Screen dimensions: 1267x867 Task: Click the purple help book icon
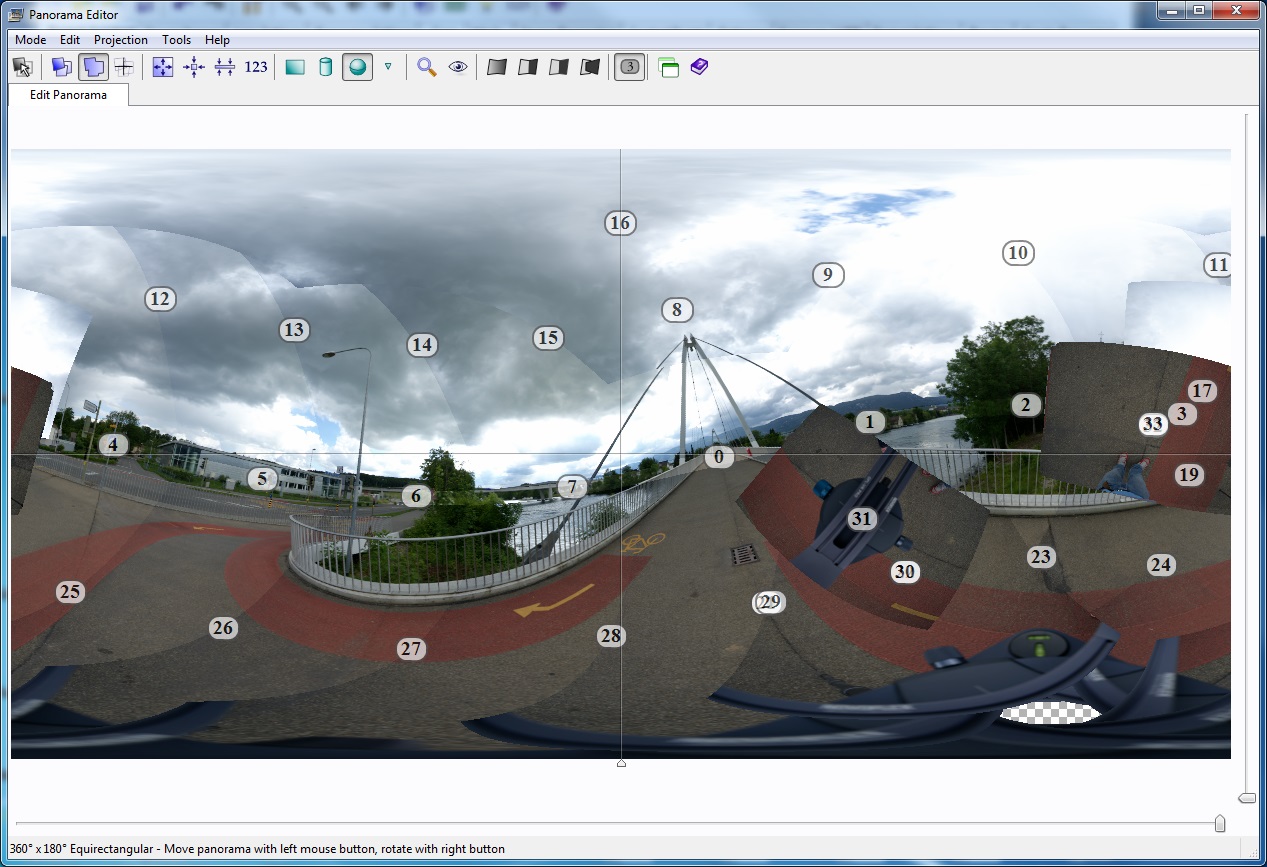click(699, 67)
